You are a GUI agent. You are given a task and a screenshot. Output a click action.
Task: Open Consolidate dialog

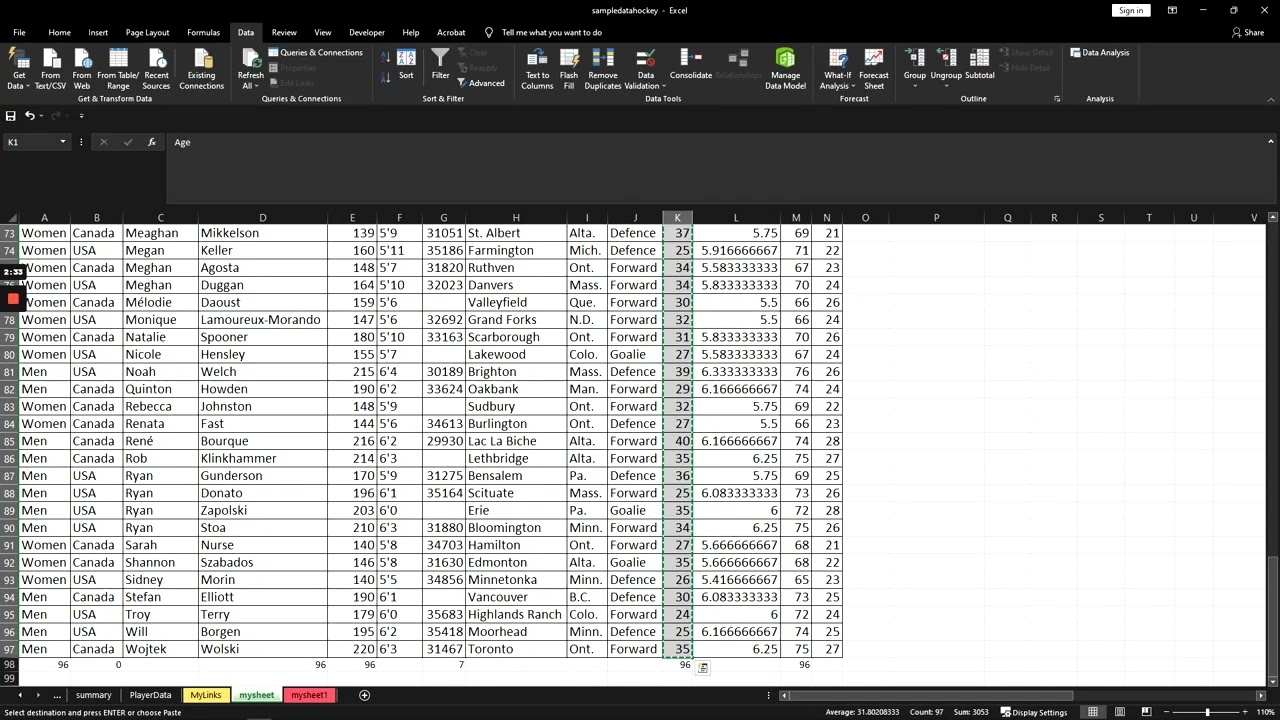[691, 64]
